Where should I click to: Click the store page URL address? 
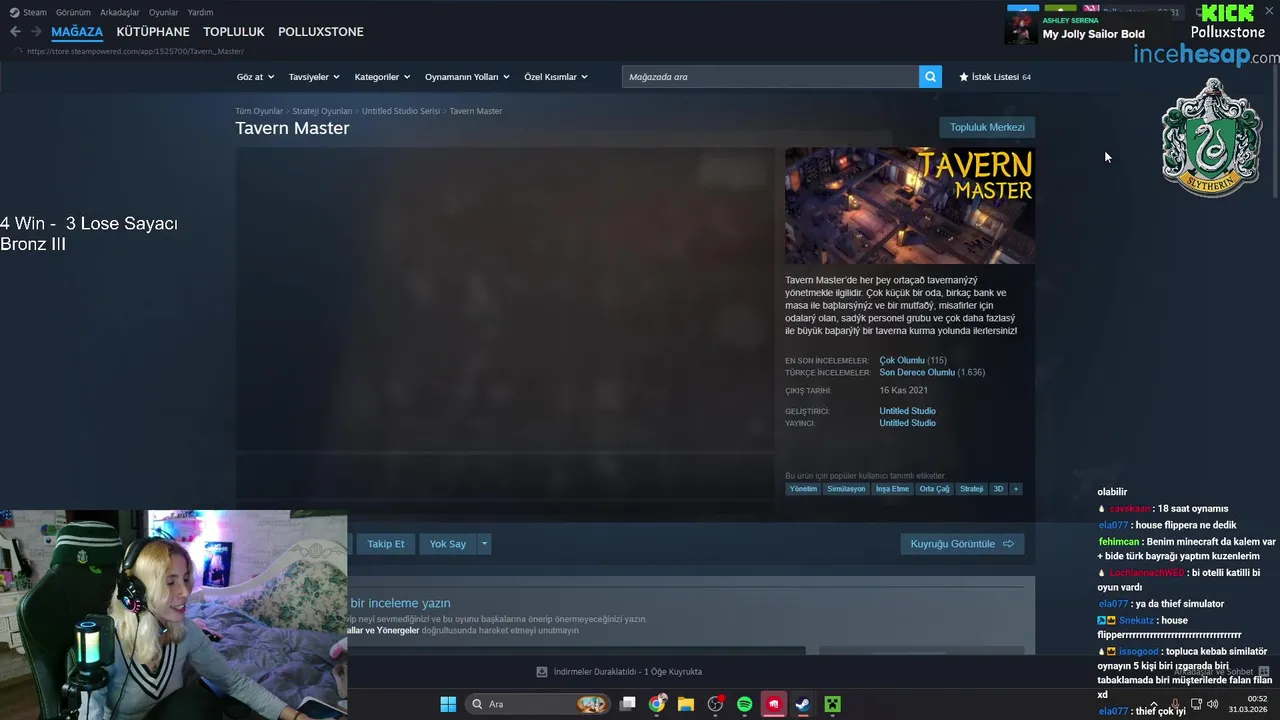coord(135,51)
